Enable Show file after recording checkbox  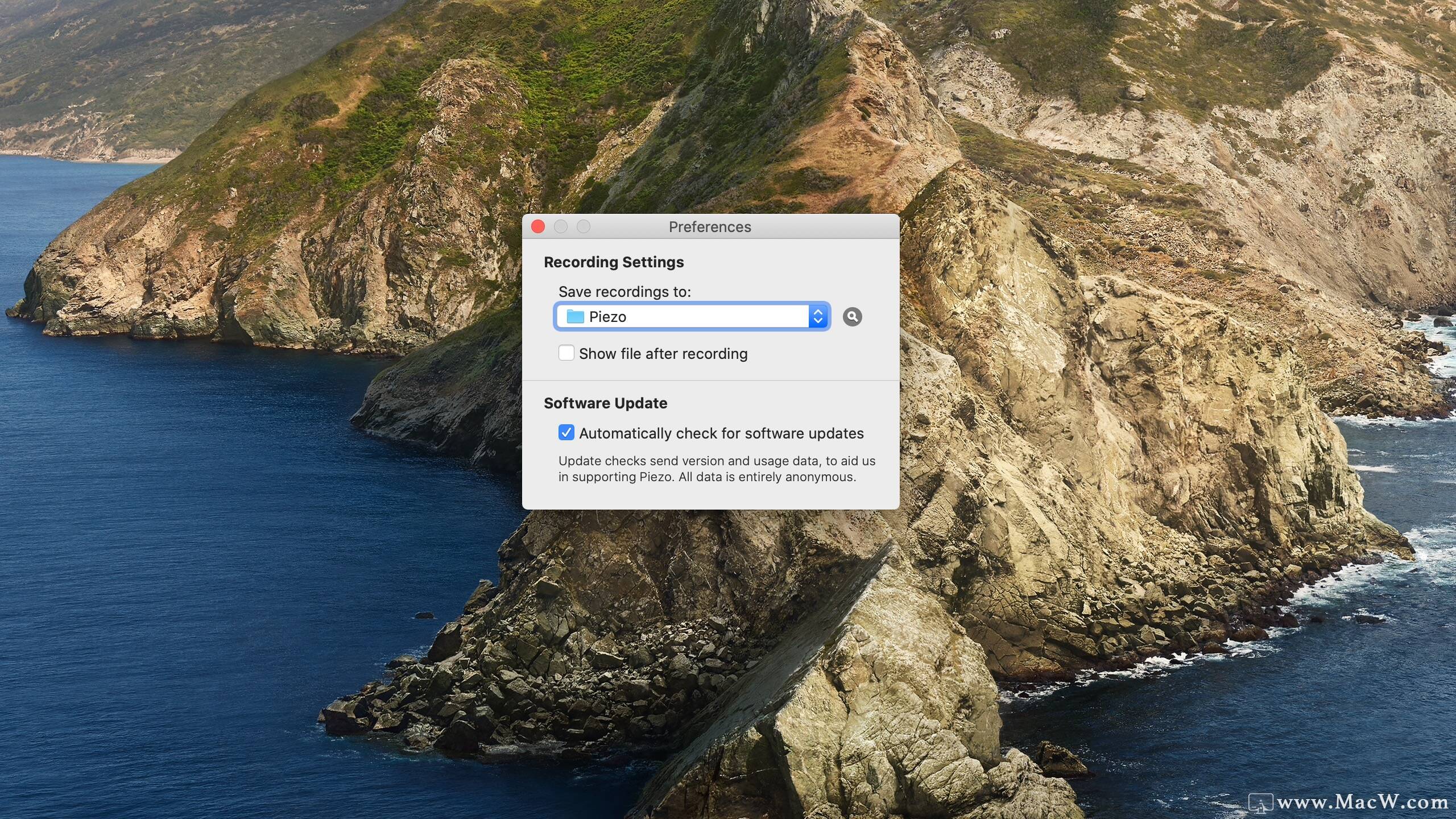(x=566, y=353)
